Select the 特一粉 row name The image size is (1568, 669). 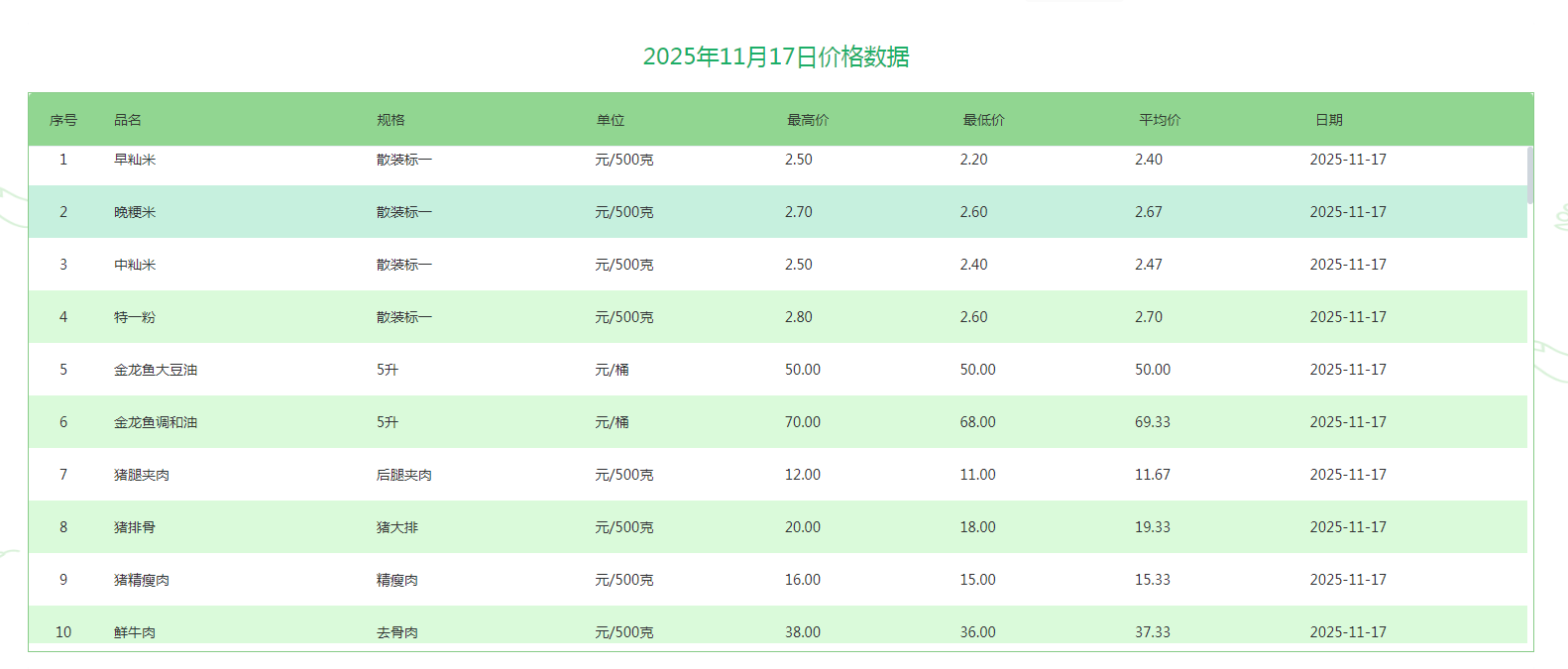coord(135,317)
